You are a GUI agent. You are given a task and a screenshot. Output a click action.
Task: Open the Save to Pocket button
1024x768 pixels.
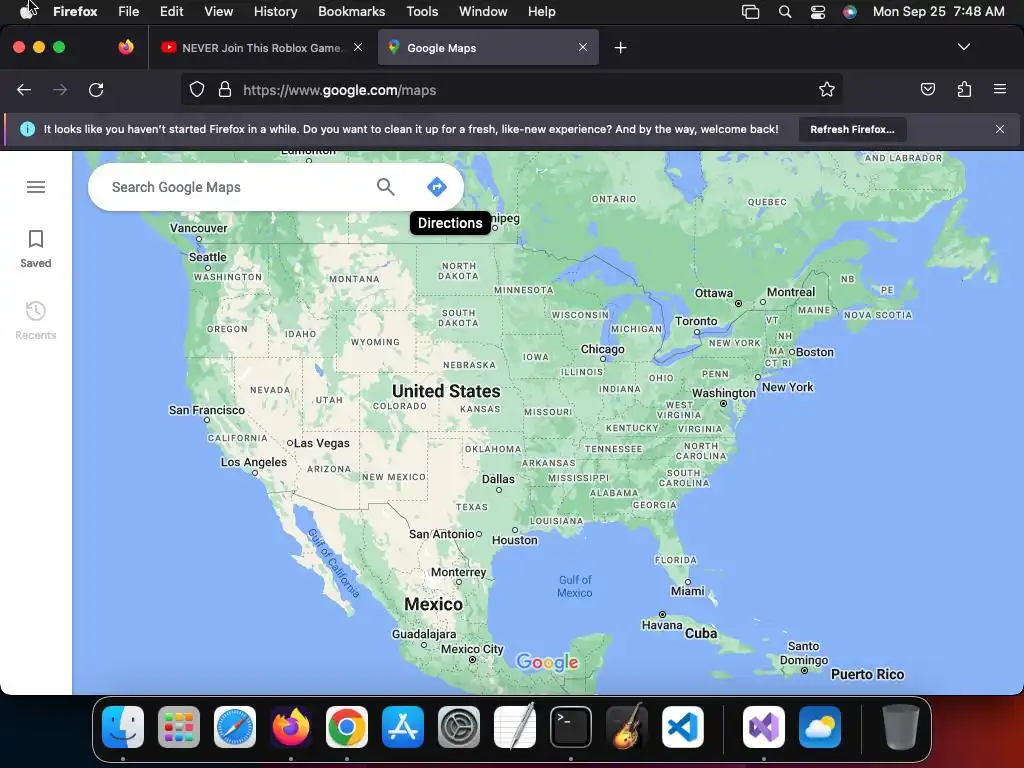(x=928, y=89)
